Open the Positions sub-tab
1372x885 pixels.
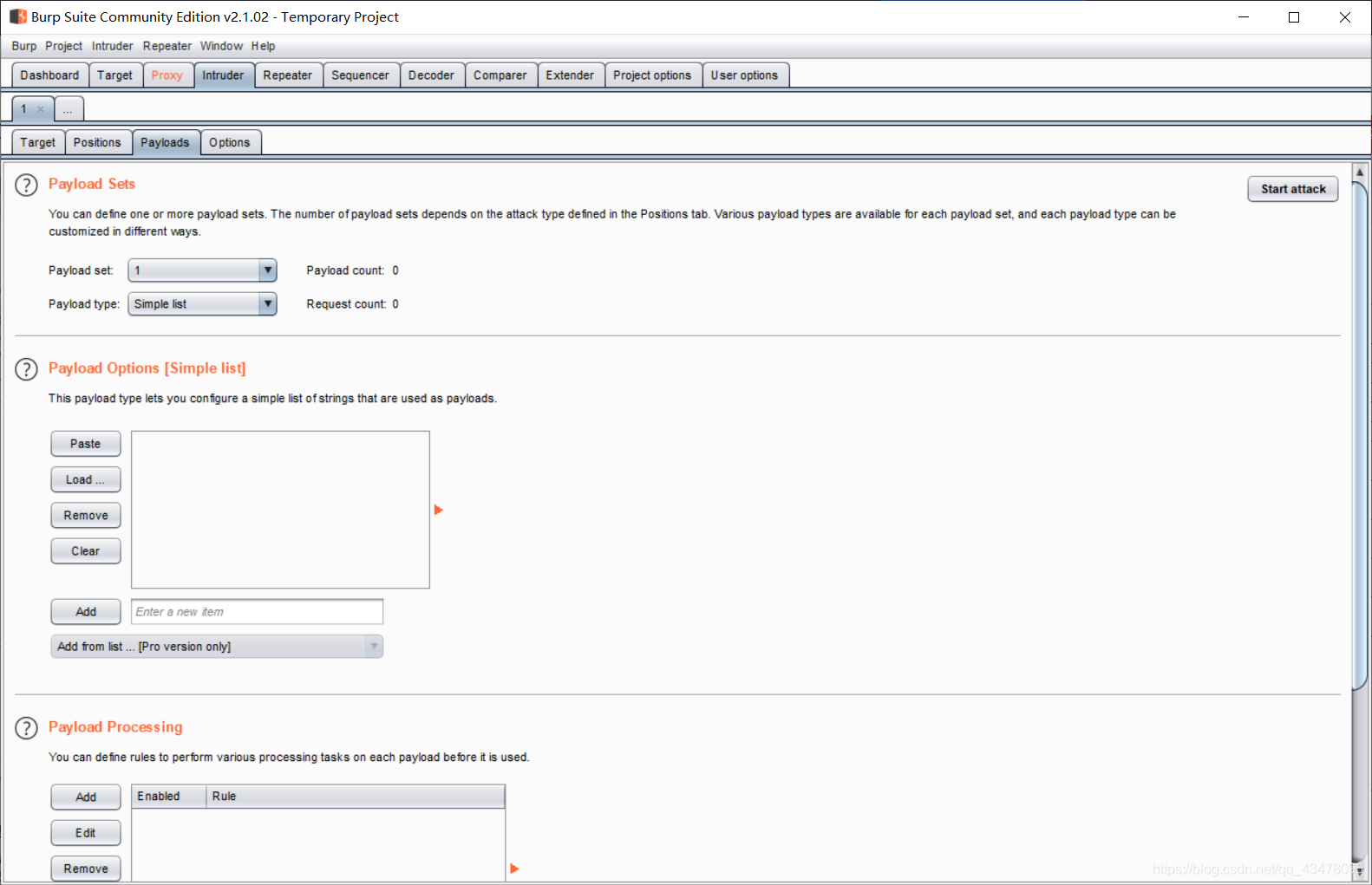tap(98, 142)
